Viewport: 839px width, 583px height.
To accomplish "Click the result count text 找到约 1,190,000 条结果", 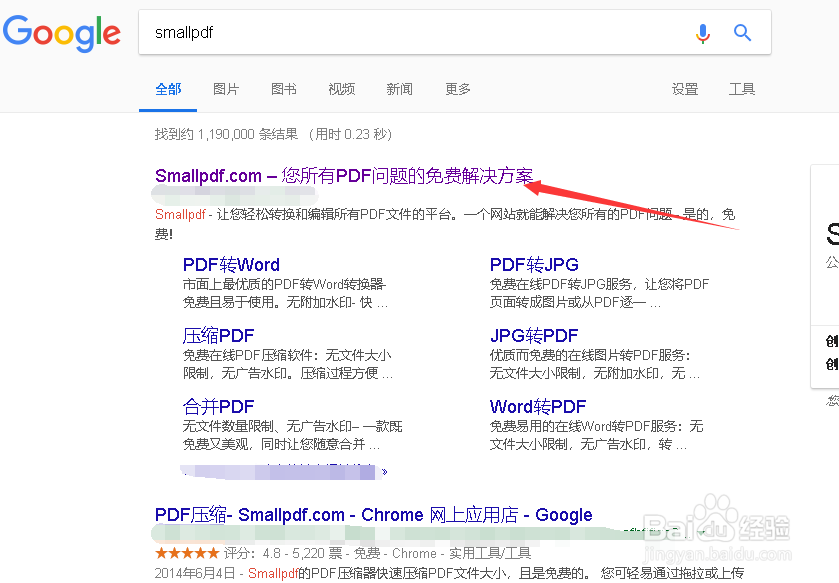I will click(x=226, y=134).
